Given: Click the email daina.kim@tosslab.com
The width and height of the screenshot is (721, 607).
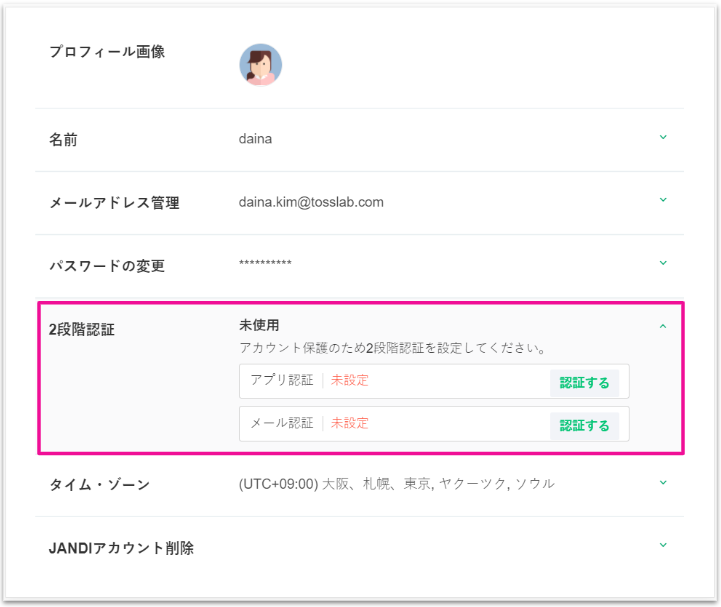Looking at the screenshot, I should 311,202.
